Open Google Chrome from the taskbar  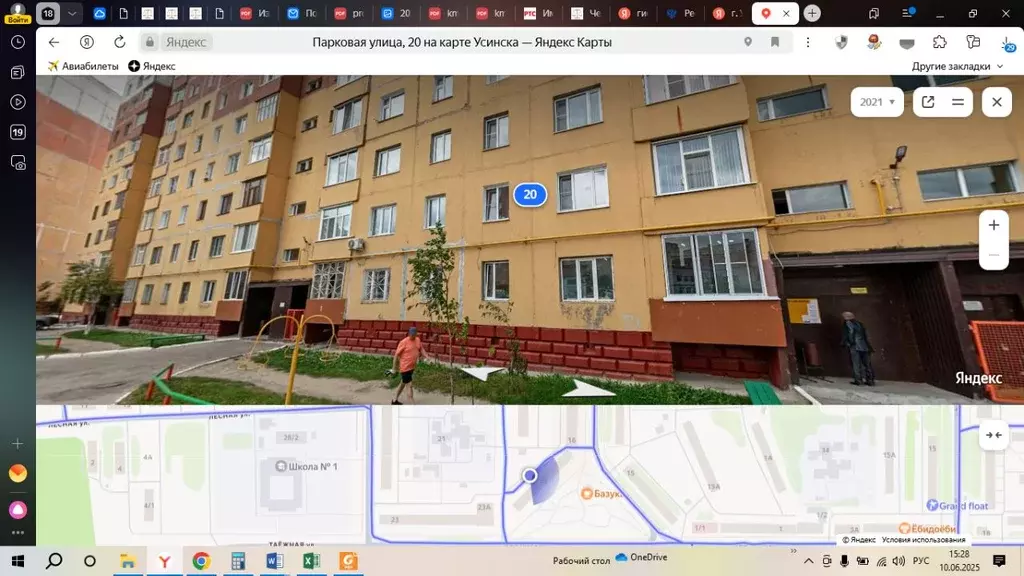201,560
